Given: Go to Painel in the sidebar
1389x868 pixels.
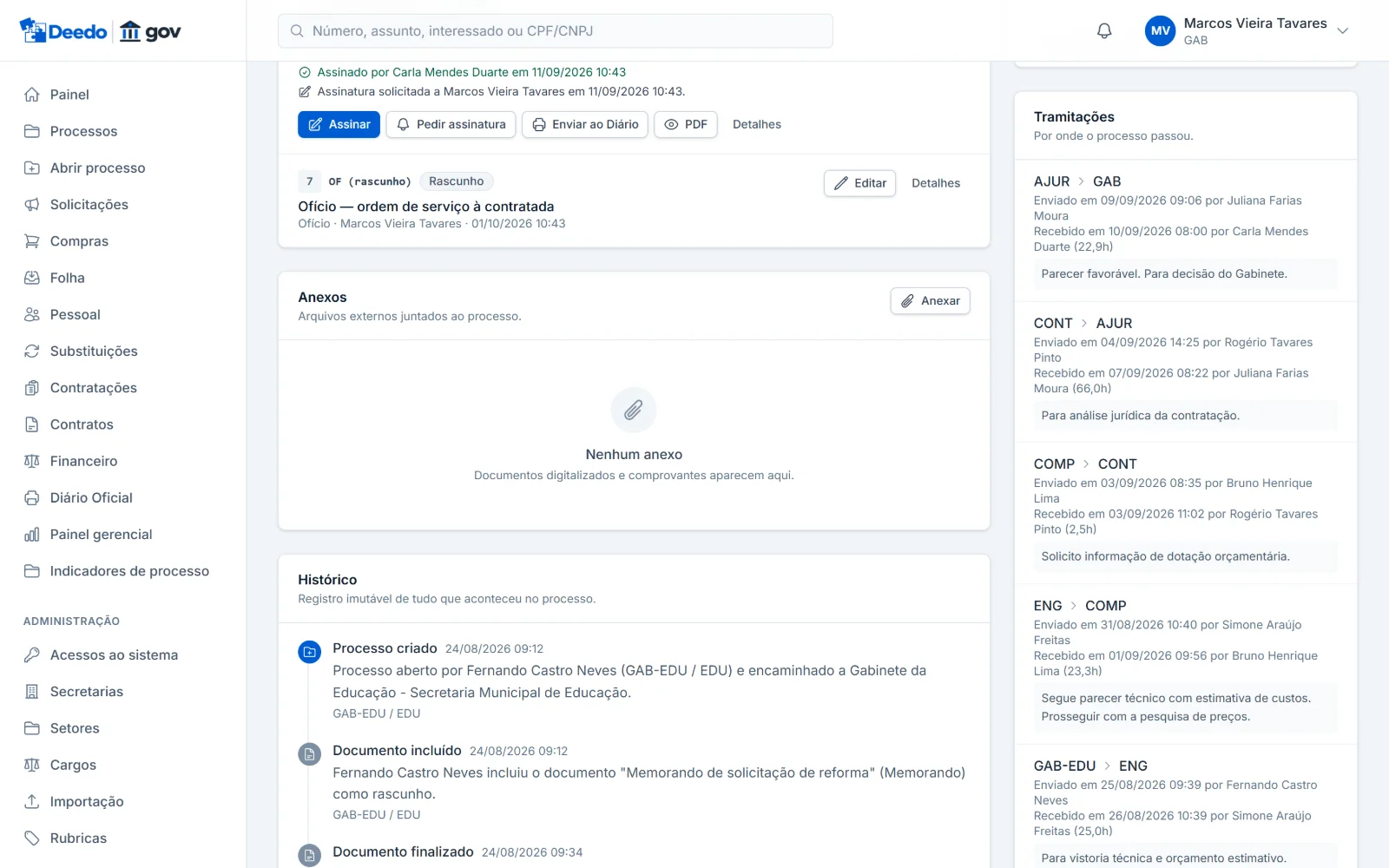Looking at the screenshot, I should [x=69, y=95].
